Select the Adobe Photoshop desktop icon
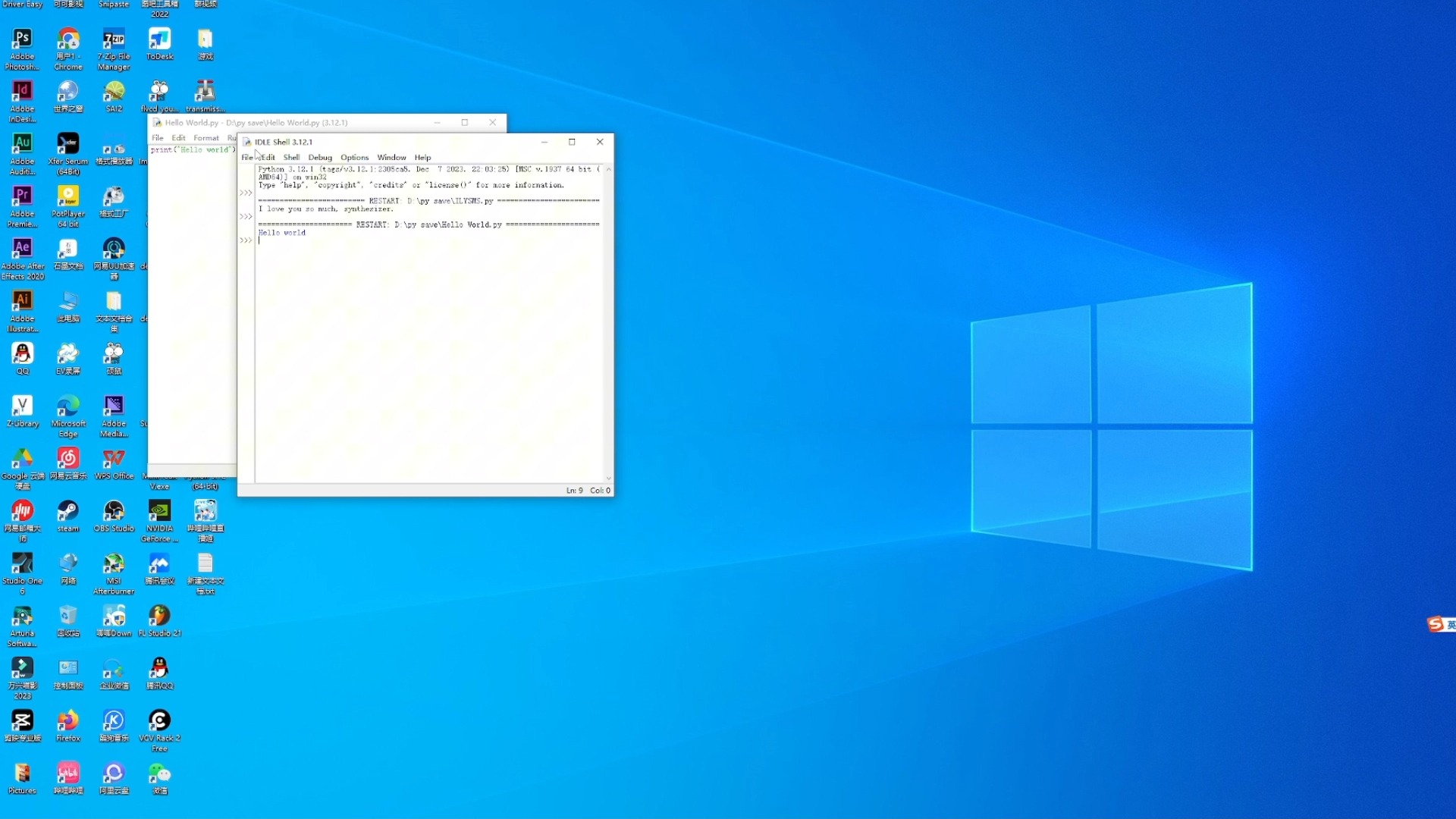Image resolution: width=1456 pixels, height=819 pixels. (22, 49)
